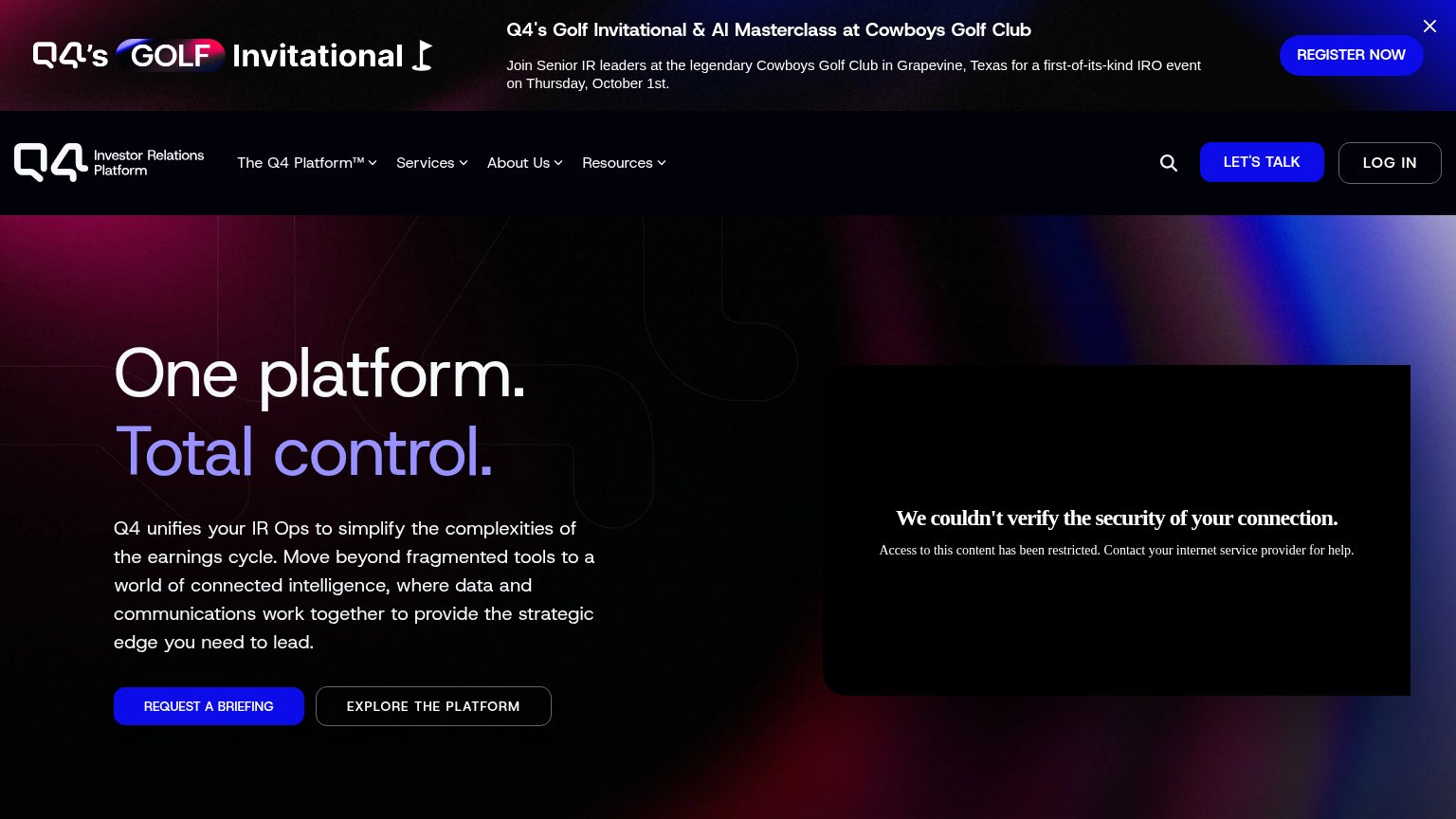Click the banner text "Join Senior IR leaders"
This screenshot has width=1456, height=819.
tap(853, 74)
